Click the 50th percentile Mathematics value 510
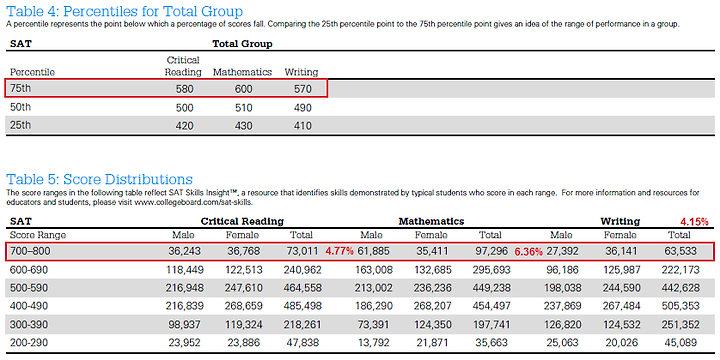The width and height of the screenshot is (720, 360). [243, 107]
